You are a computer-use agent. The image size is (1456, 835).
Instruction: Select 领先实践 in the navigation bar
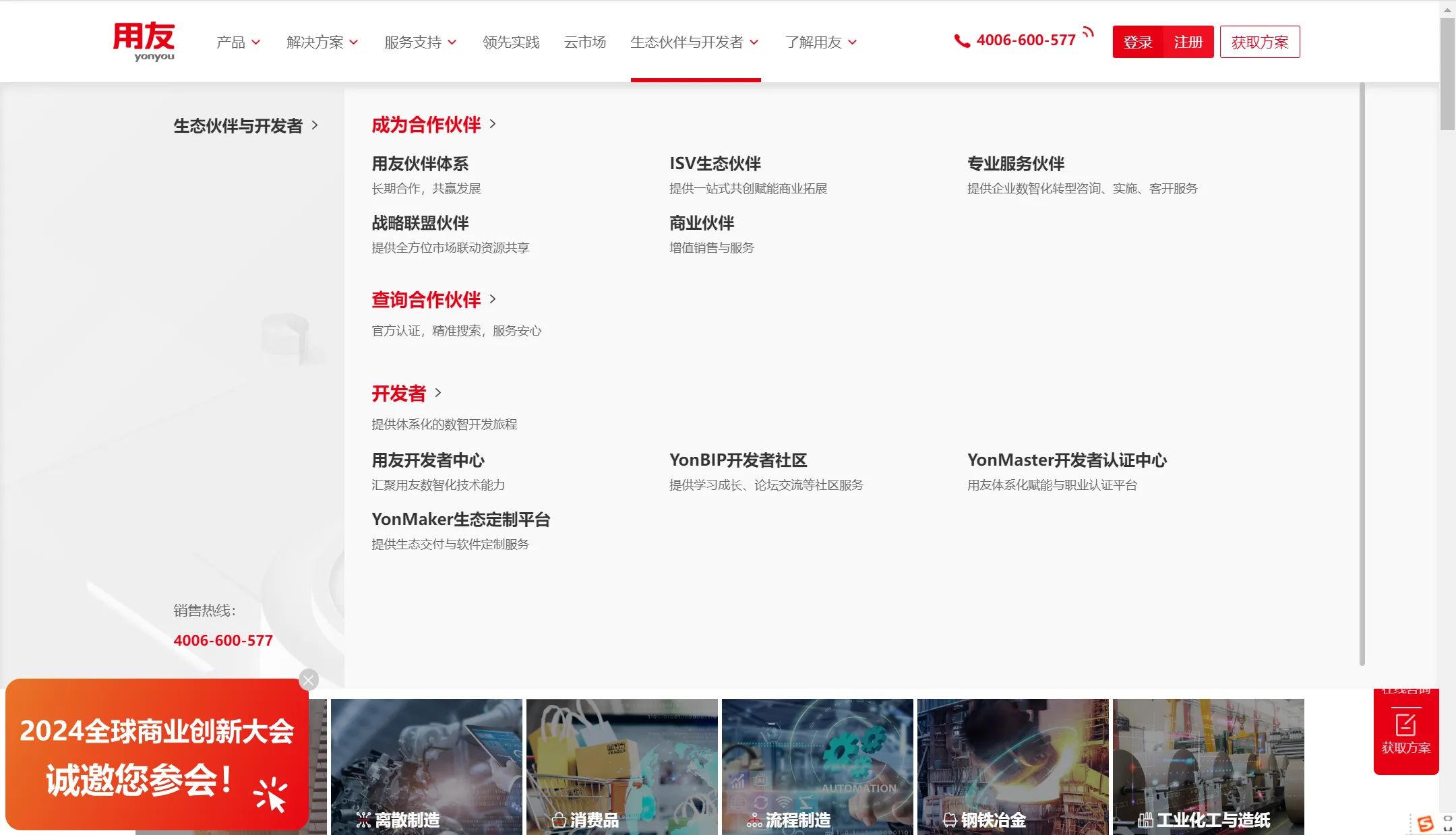511,42
